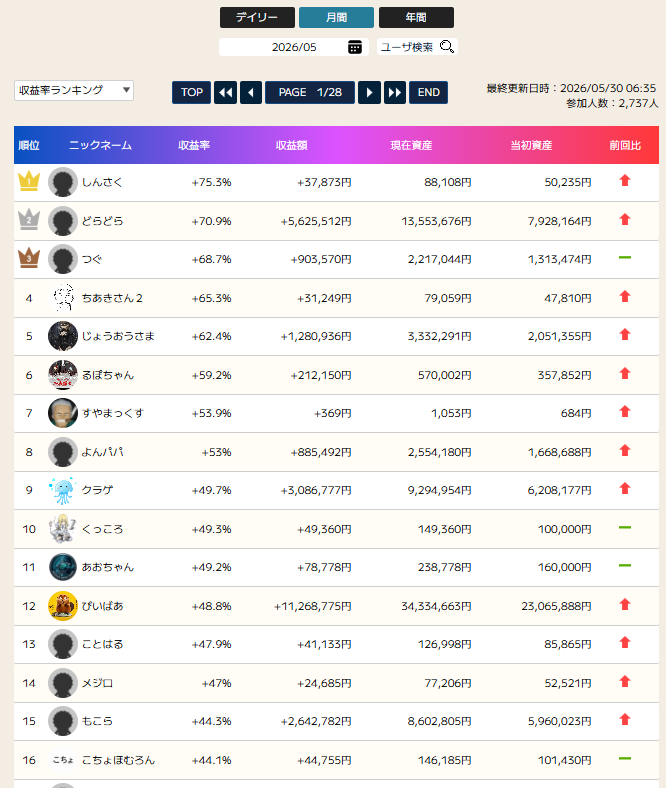This screenshot has width=666, height=788.
Task: Select nickname メジロ
Action: coord(98,683)
